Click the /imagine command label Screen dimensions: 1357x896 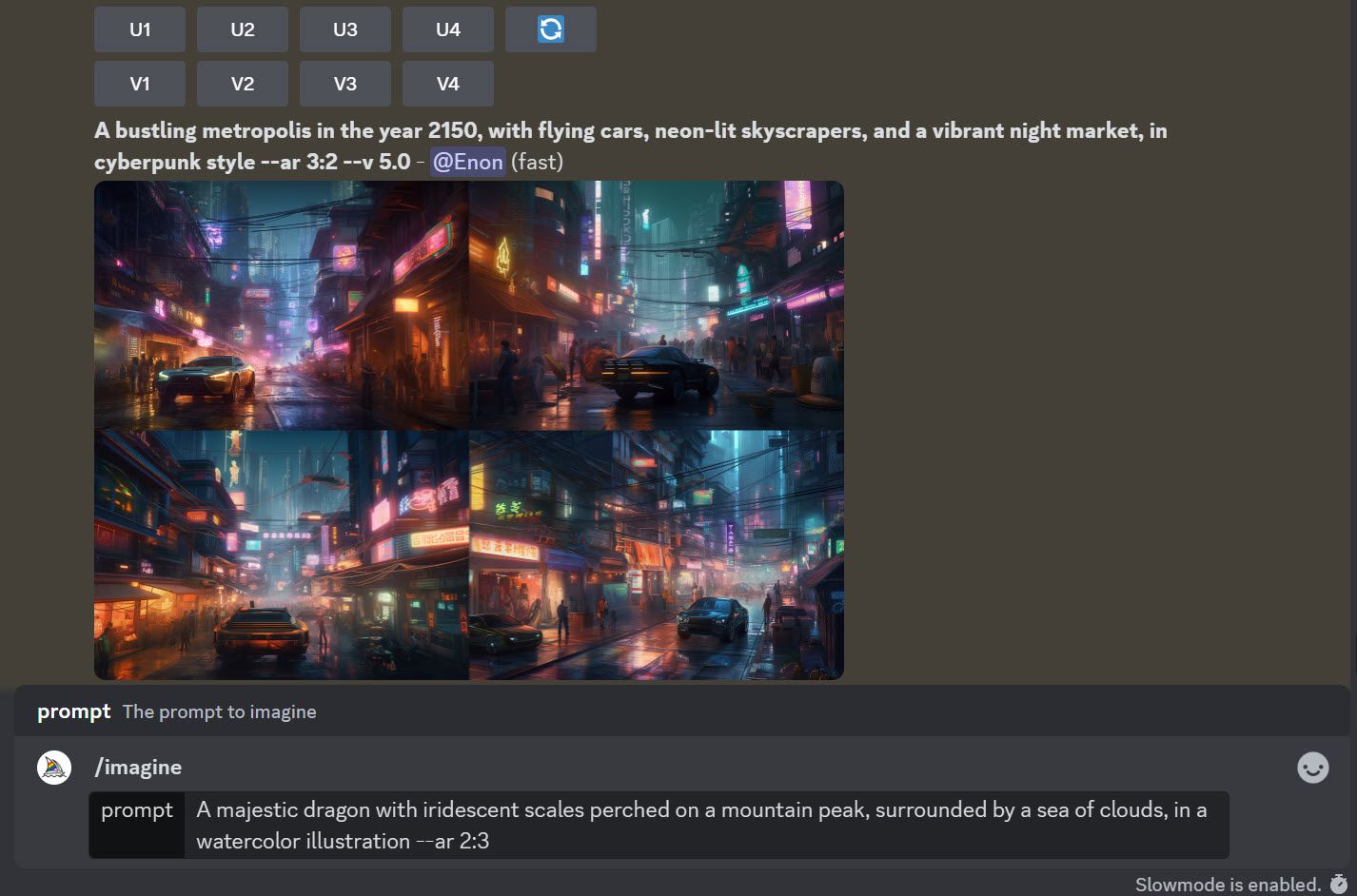[x=138, y=768]
